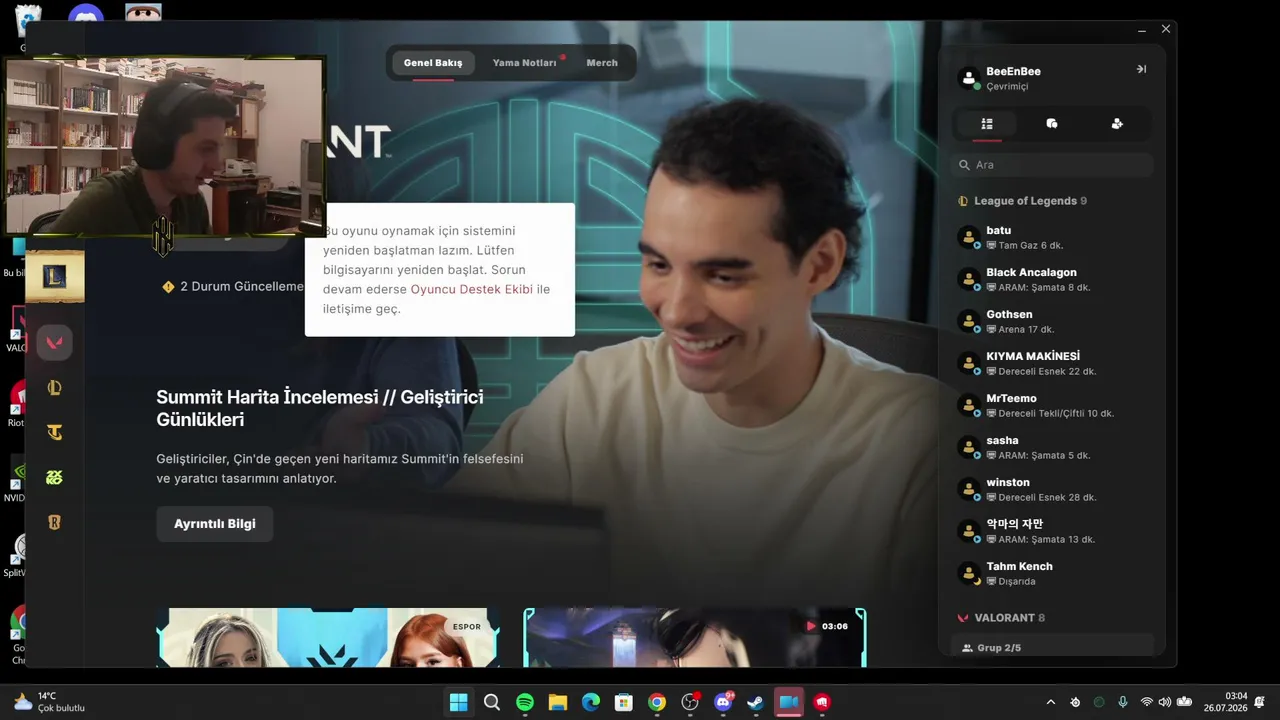Open Microsoft Edge from taskbar
This screenshot has width=1280, height=720.
[591, 702]
